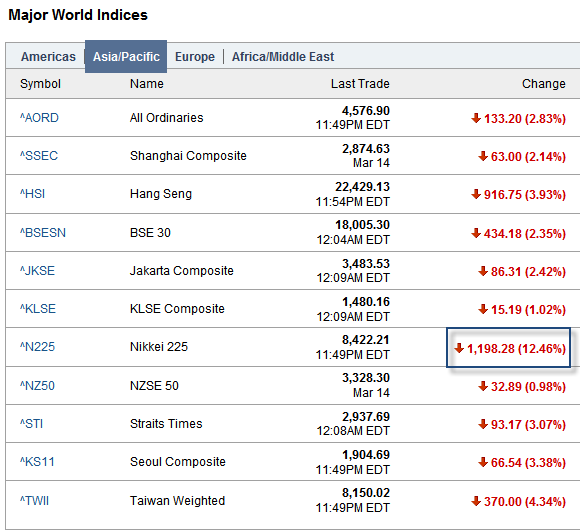Open the ^JKSE Jakarta symbol
The height and width of the screenshot is (532, 580).
[37, 271]
